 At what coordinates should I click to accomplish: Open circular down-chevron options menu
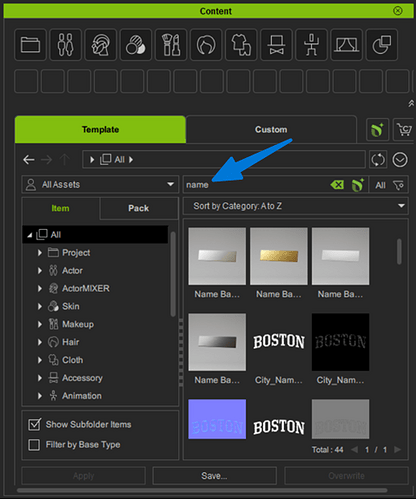[400, 160]
